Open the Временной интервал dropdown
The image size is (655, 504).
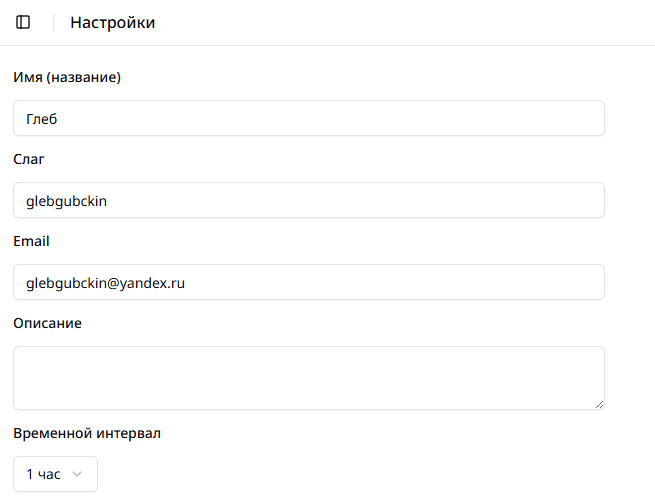(x=56, y=474)
